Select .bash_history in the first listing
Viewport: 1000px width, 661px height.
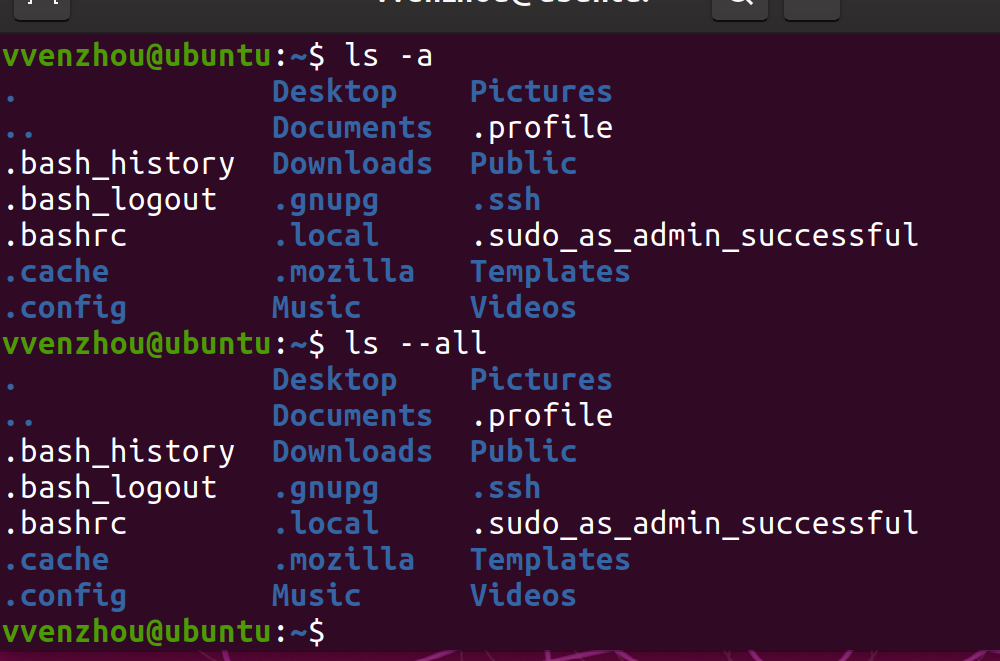tap(119, 164)
